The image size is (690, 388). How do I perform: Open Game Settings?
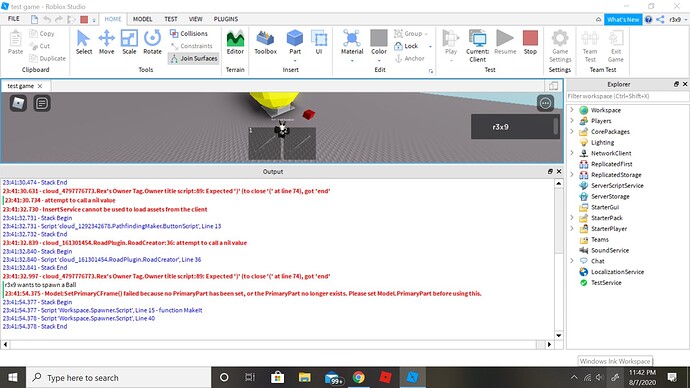[560, 46]
